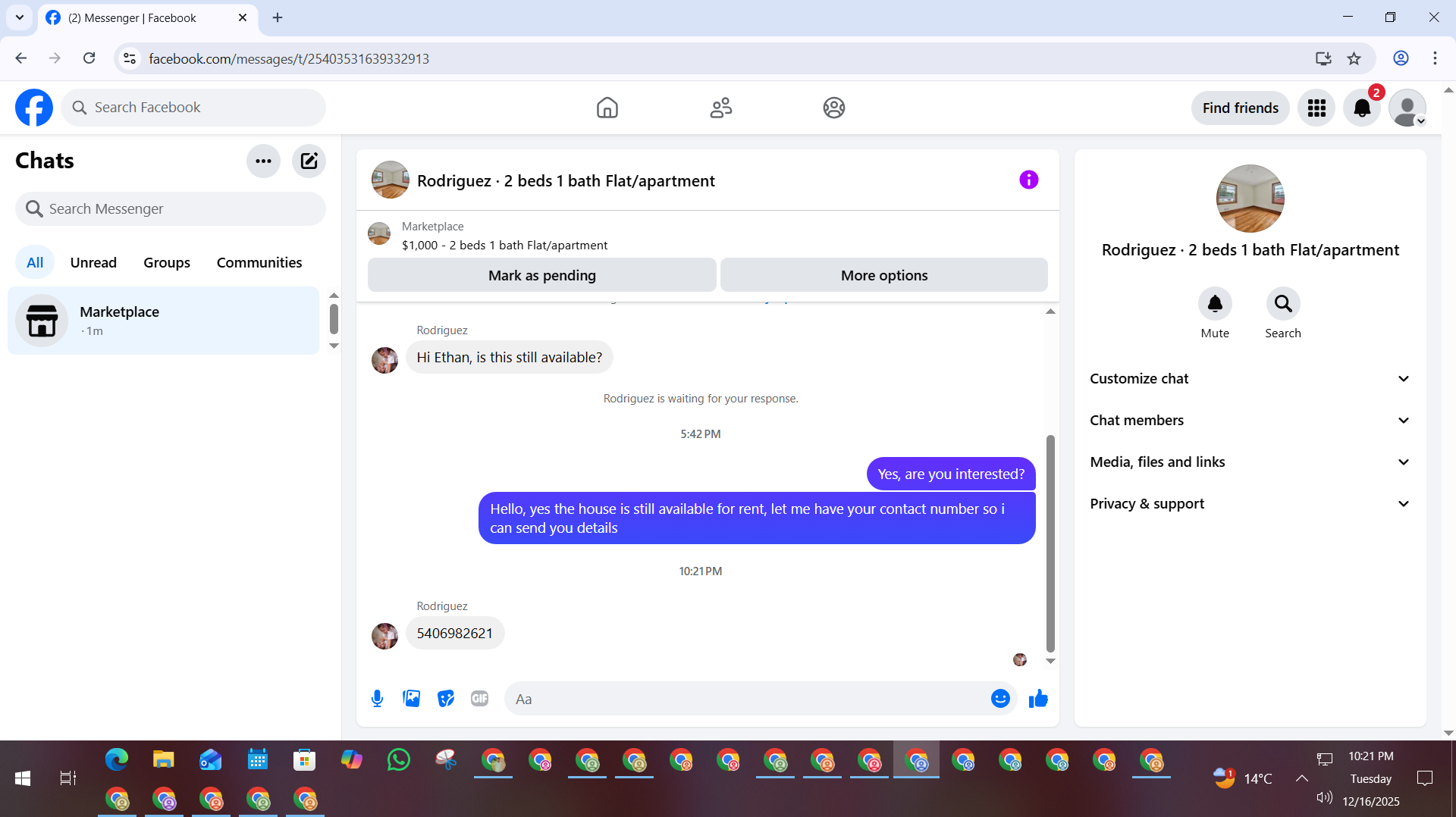Image resolution: width=1456 pixels, height=817 pixels.
Task: Click 'Yes, are you interested?' message
Action: click(951, 474)
